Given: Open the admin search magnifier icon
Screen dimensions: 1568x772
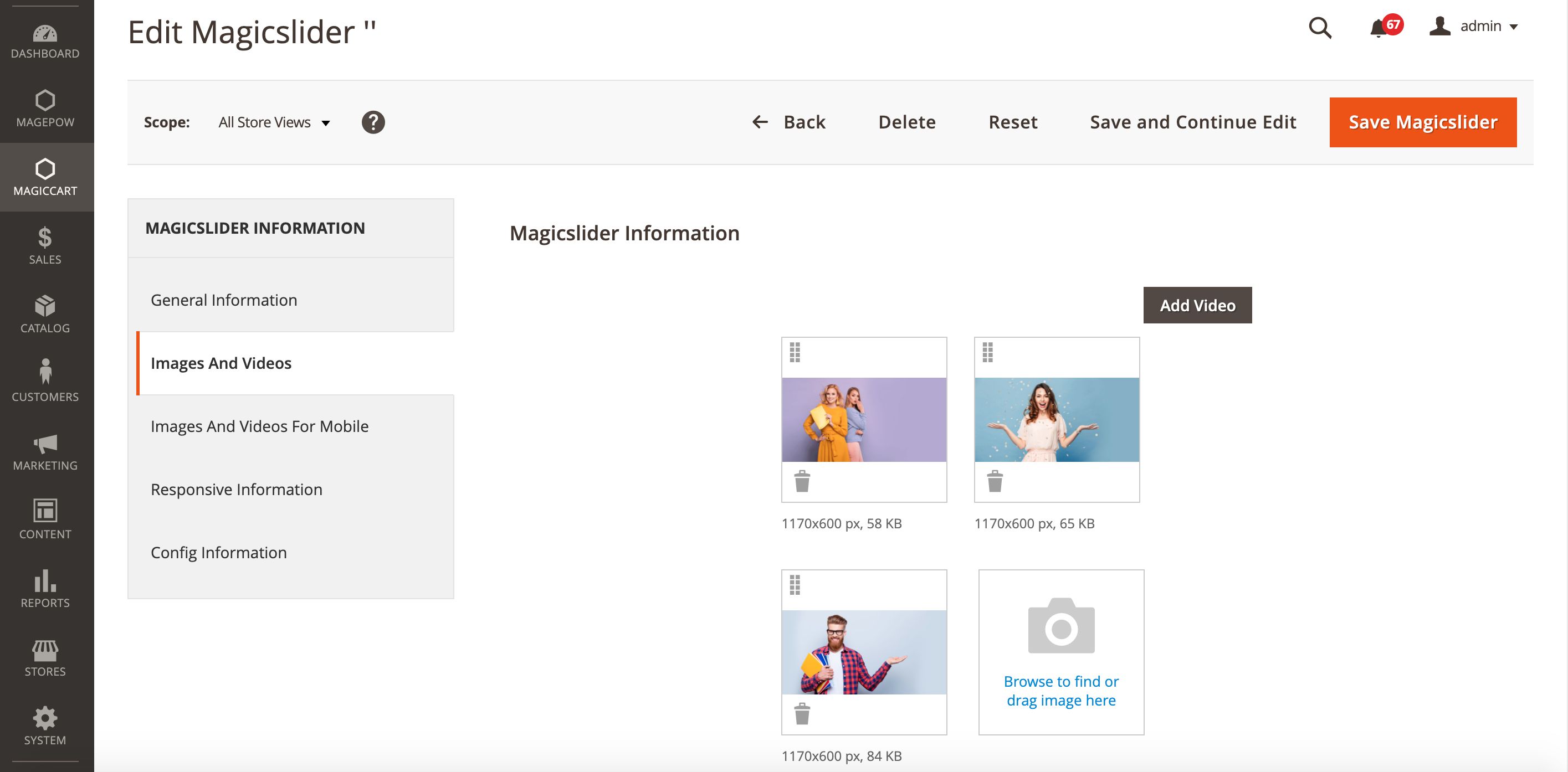Looking at the screenshot, I should point(1320,27).
